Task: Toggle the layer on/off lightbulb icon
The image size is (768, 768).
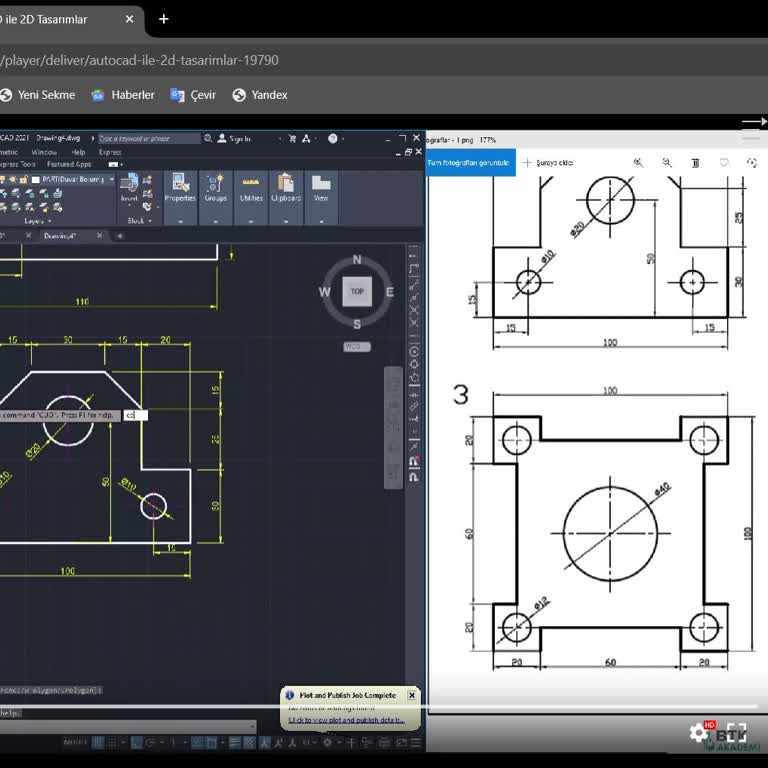Action: (2, 180)
